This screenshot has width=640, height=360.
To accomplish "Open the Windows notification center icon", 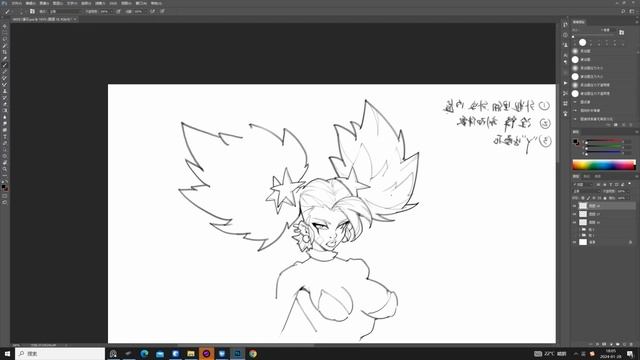I will pyautogui.click(x=631, y=353).
